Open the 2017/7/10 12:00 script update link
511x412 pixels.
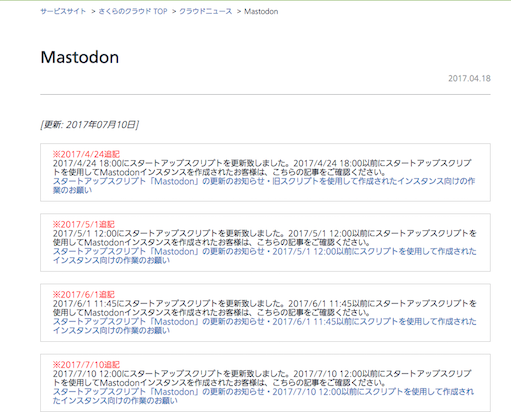point(263,396)
